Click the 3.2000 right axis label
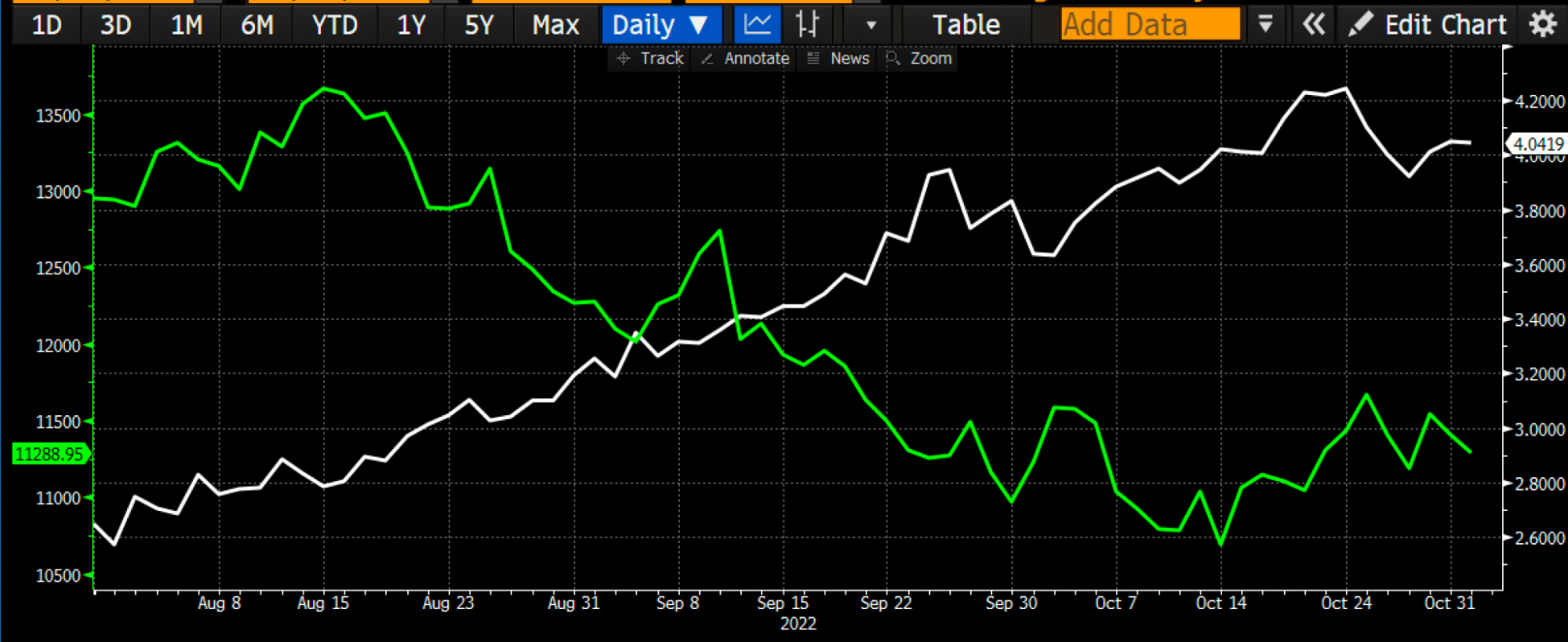 (1539, 374)
